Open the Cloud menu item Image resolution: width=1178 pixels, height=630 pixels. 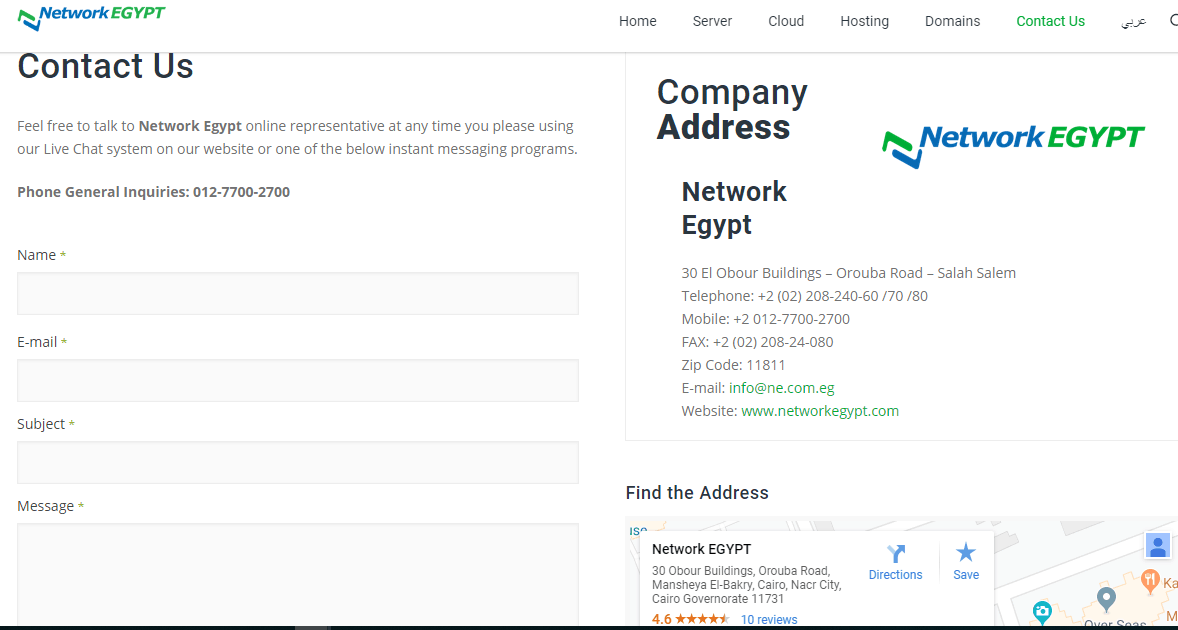[x=786, y=21]
